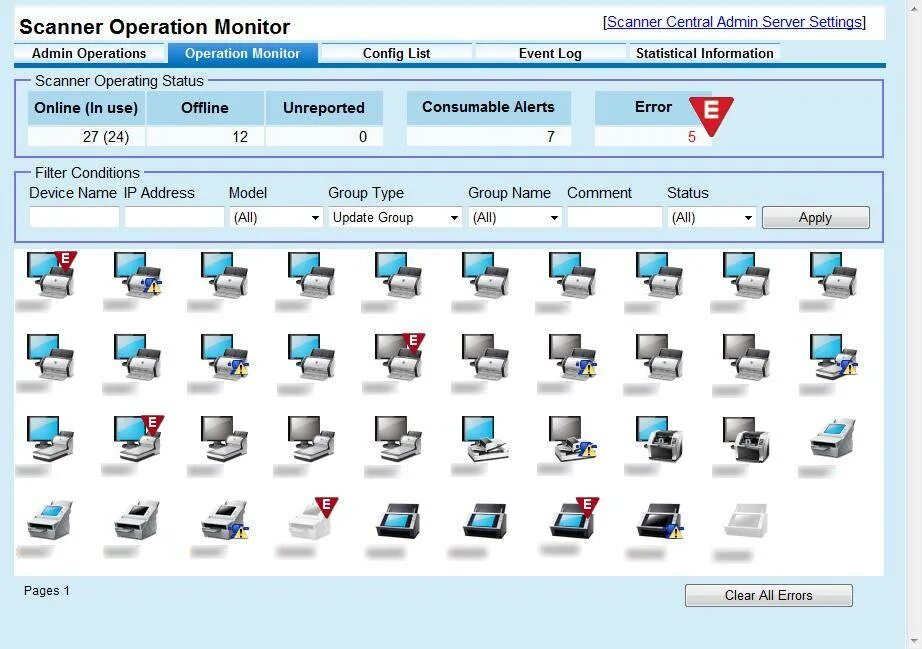Image resolution: width=922 pixels, height=649 pixels.
Task: Select open flatbed scanner with blue monitor
Action: coord(485,439)
